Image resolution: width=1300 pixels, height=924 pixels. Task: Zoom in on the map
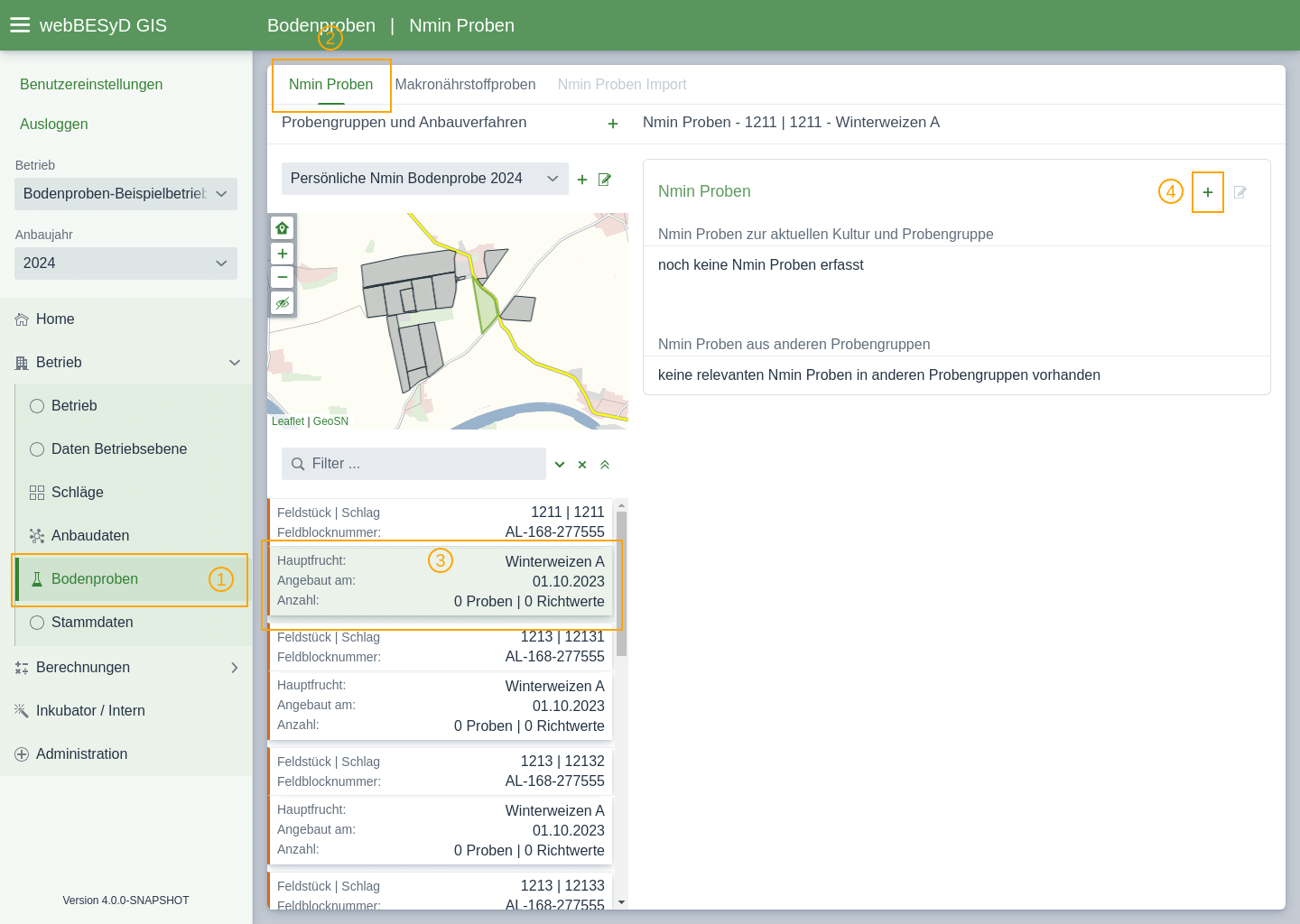click(x=283, y=254)
